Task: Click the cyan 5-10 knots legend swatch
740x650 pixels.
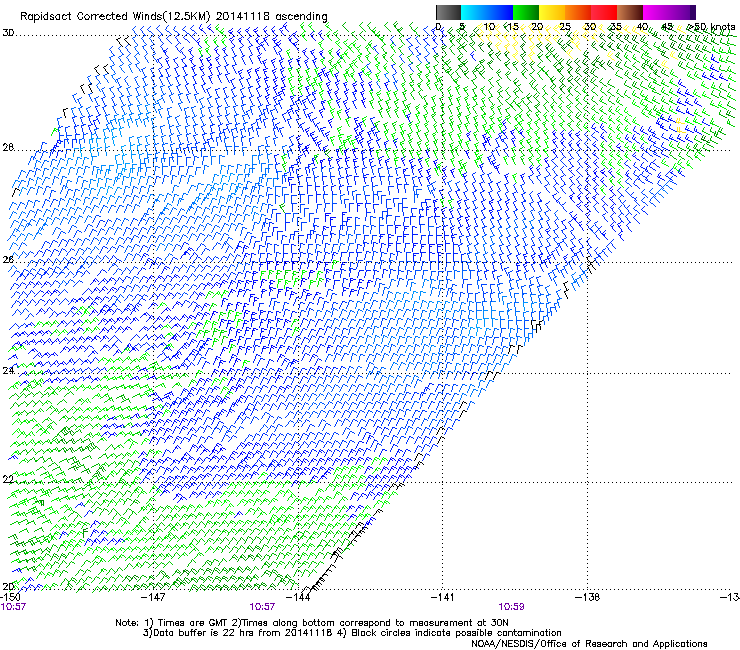Action: coord(474,12)
